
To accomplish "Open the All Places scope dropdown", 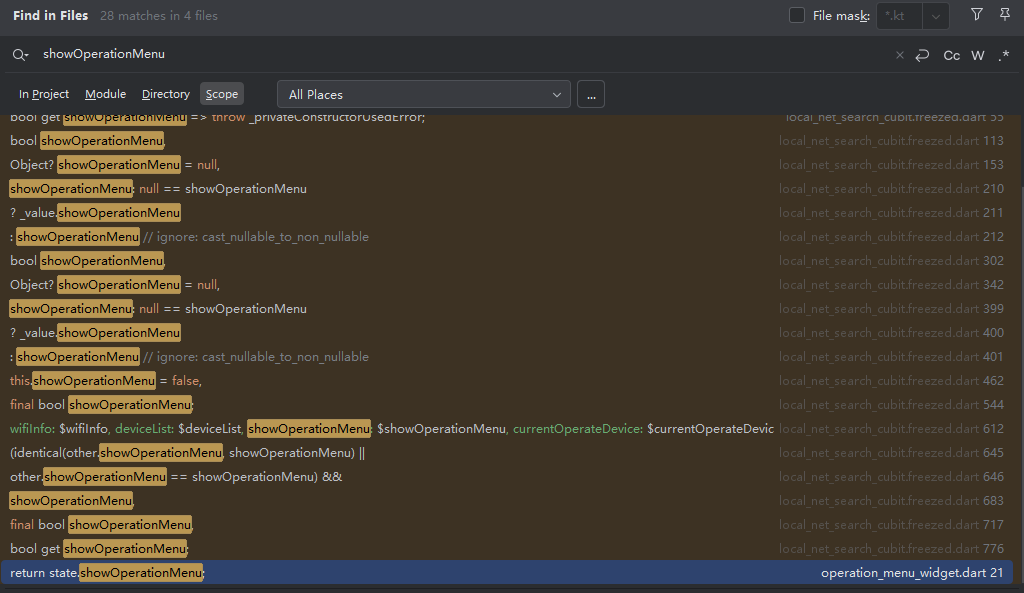I will coord(424,94).
